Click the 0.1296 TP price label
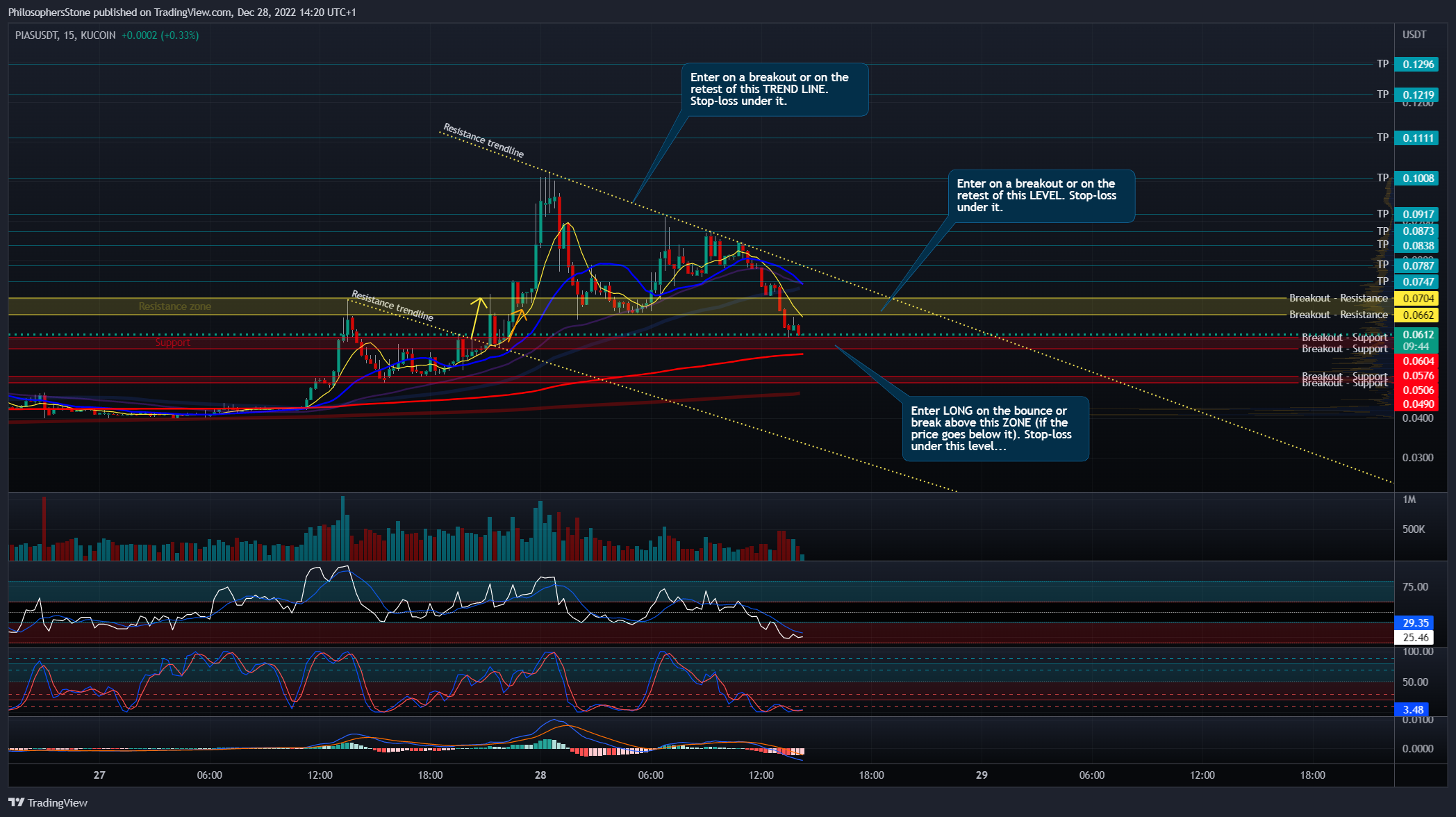 [1418, 65]
